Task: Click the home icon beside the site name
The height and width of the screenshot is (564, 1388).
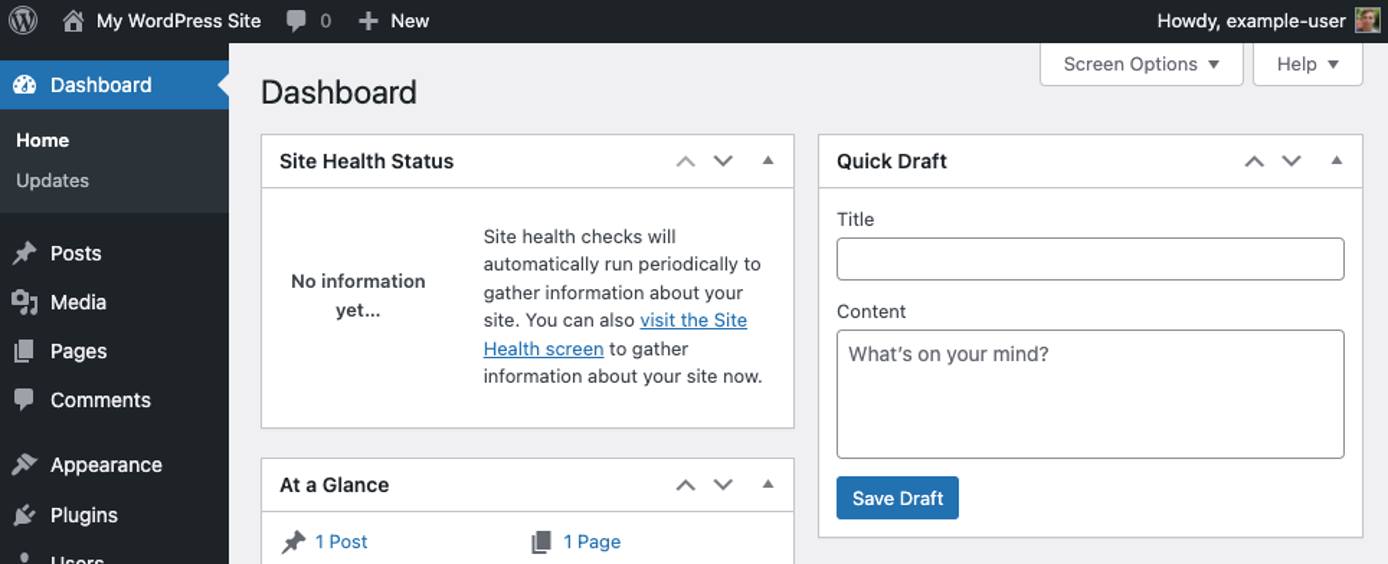Action: point(73,21)
